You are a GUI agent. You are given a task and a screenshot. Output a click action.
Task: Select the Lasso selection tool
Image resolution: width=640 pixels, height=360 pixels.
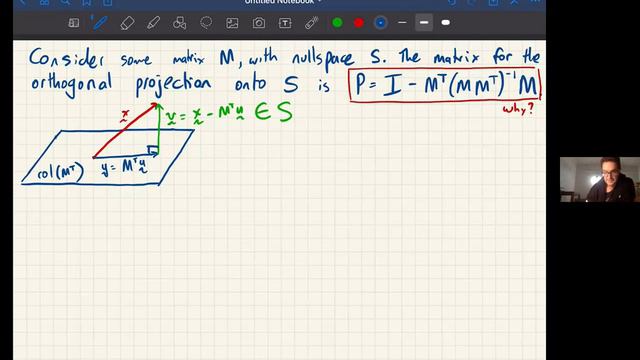[x=206, y=23]
